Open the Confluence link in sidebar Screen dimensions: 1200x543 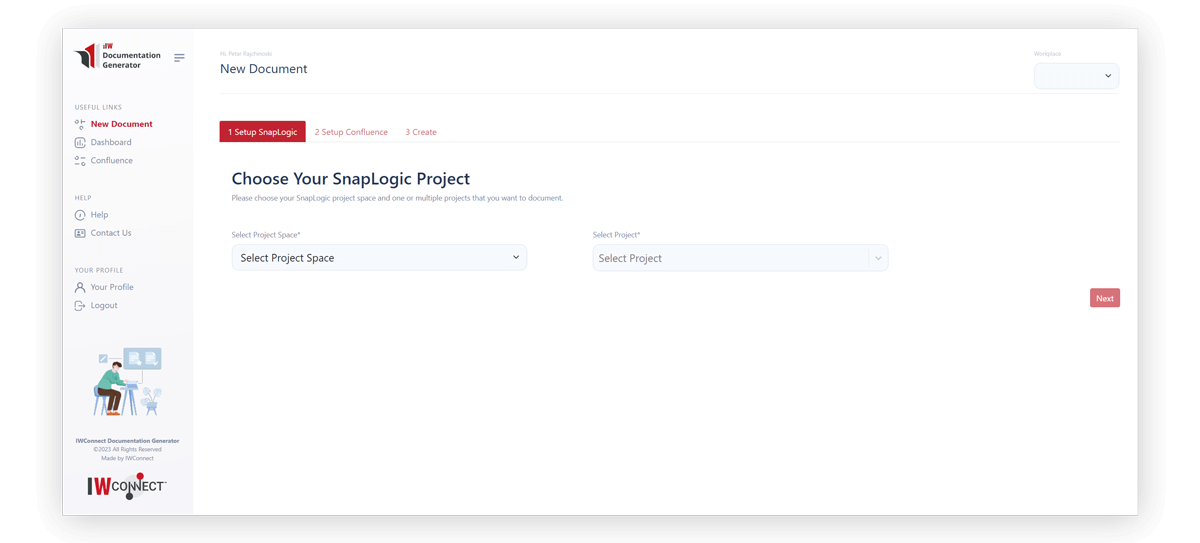[111, 160]
